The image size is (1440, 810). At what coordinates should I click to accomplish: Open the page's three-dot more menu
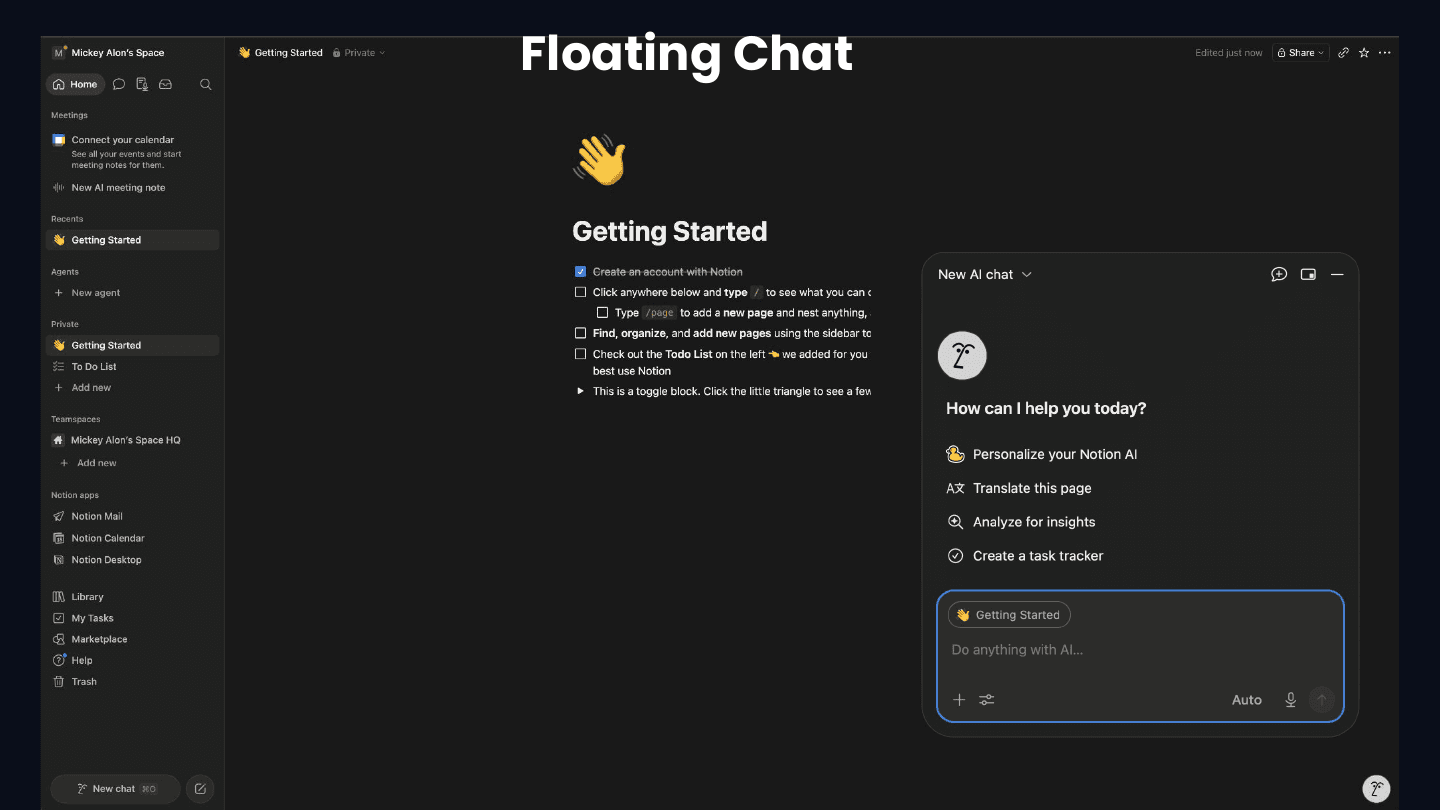click(1384, 53)
